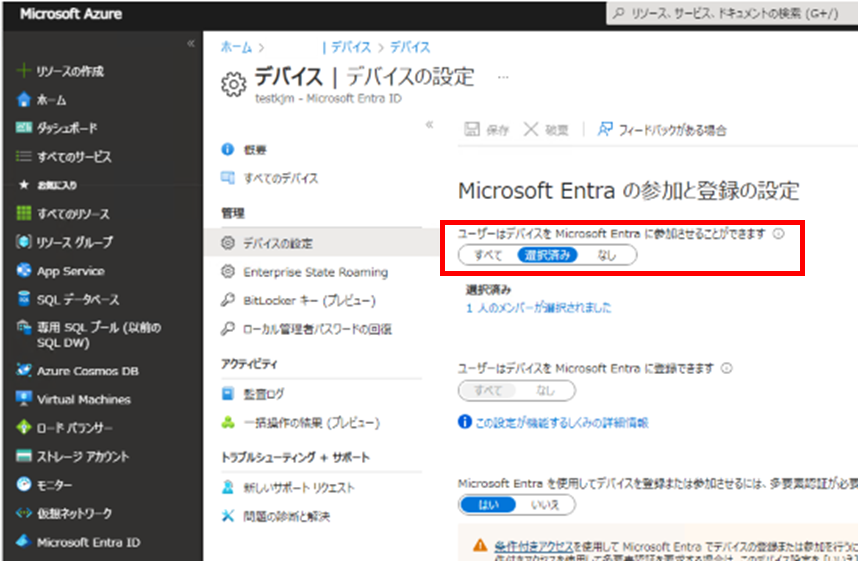Open the ストレージ アカウント icon

(x=24, y=456)
